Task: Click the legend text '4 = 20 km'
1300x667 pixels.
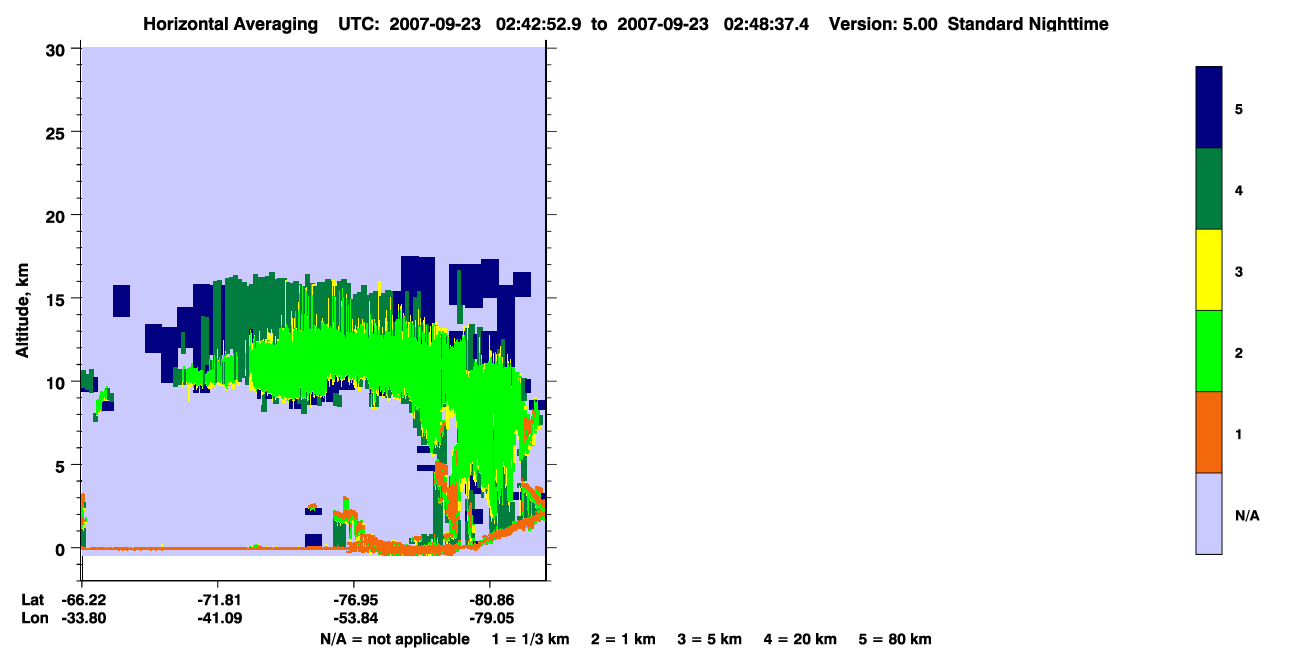Action: [801, 639]
